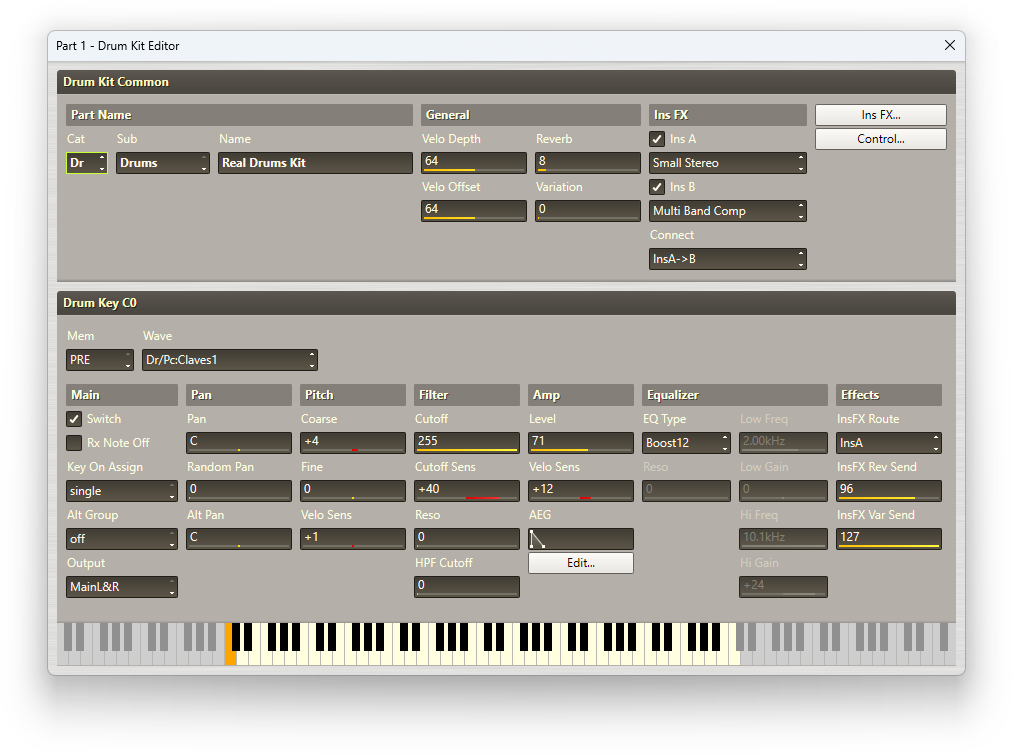
Task: Expand the EQ Type Boost12 dropdown
Action: coord(686,443)
